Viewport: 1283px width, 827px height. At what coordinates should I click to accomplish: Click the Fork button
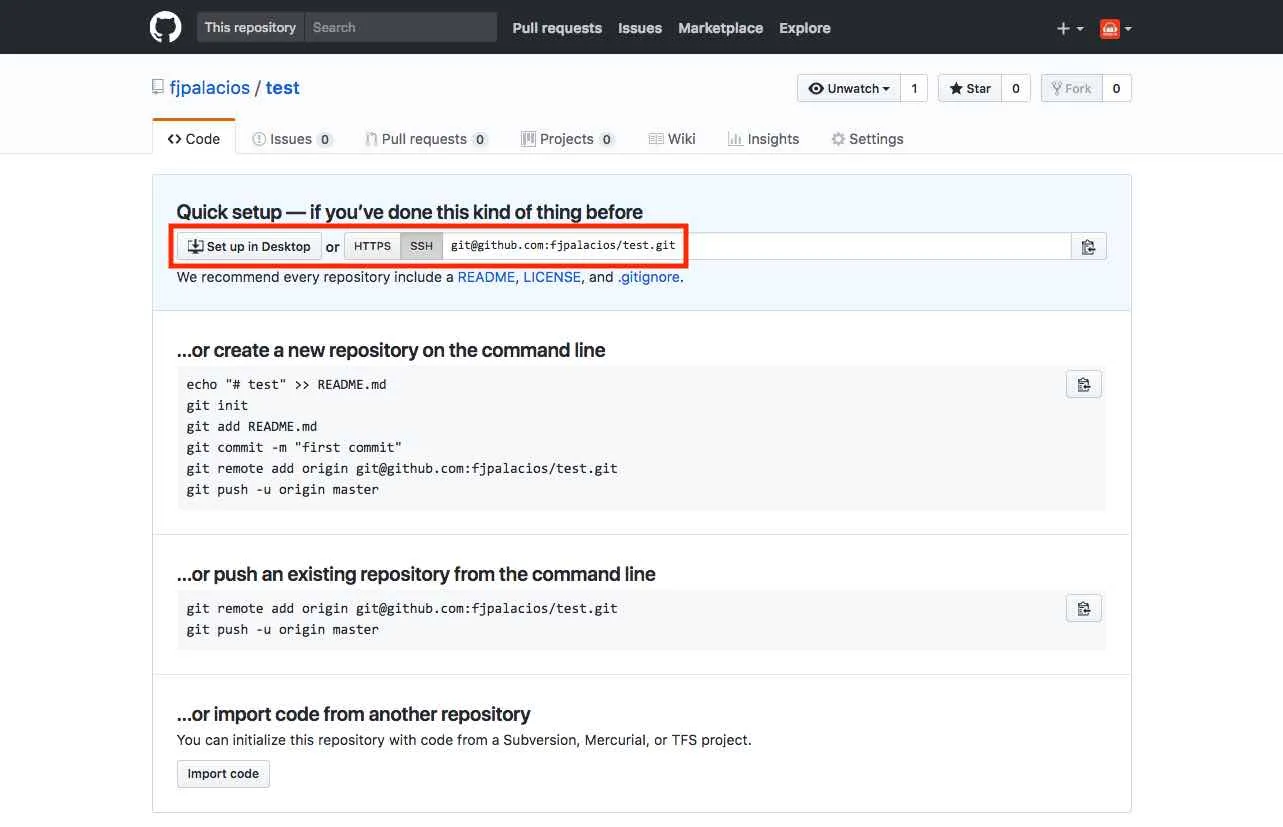click(x=1072, y=88)
